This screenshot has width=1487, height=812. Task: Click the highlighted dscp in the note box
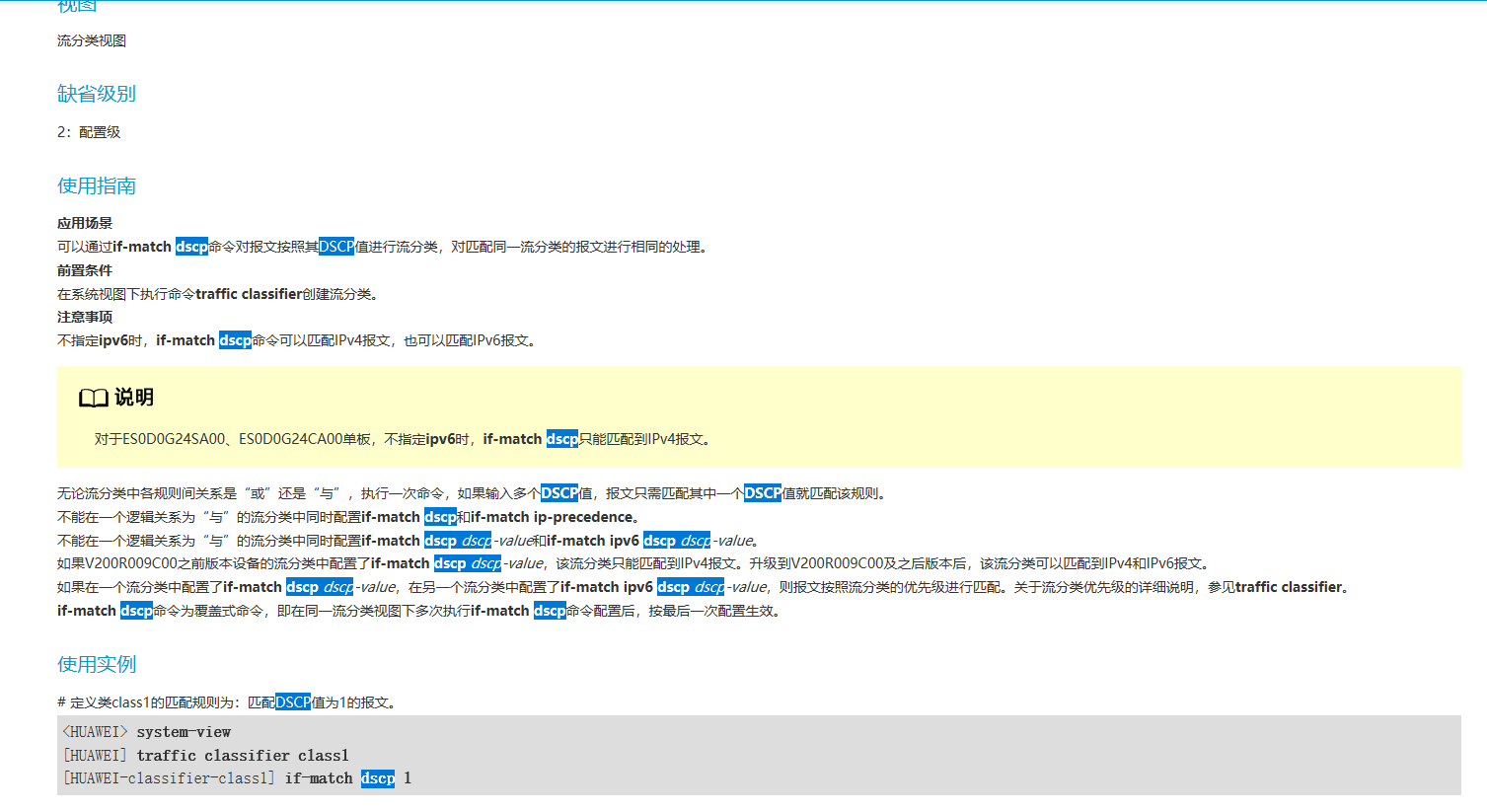[x=562, y=439]
